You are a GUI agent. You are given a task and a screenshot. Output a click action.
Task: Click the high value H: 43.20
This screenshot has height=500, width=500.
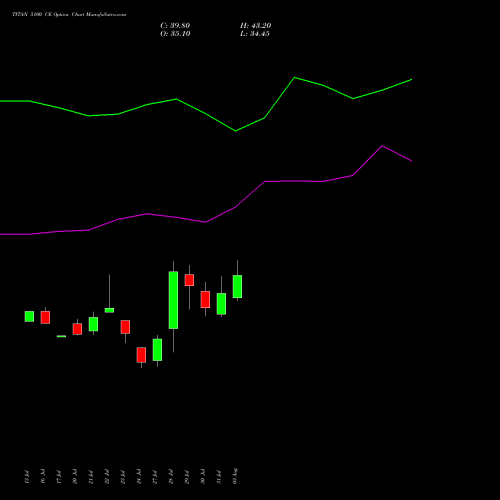[256, 26]
